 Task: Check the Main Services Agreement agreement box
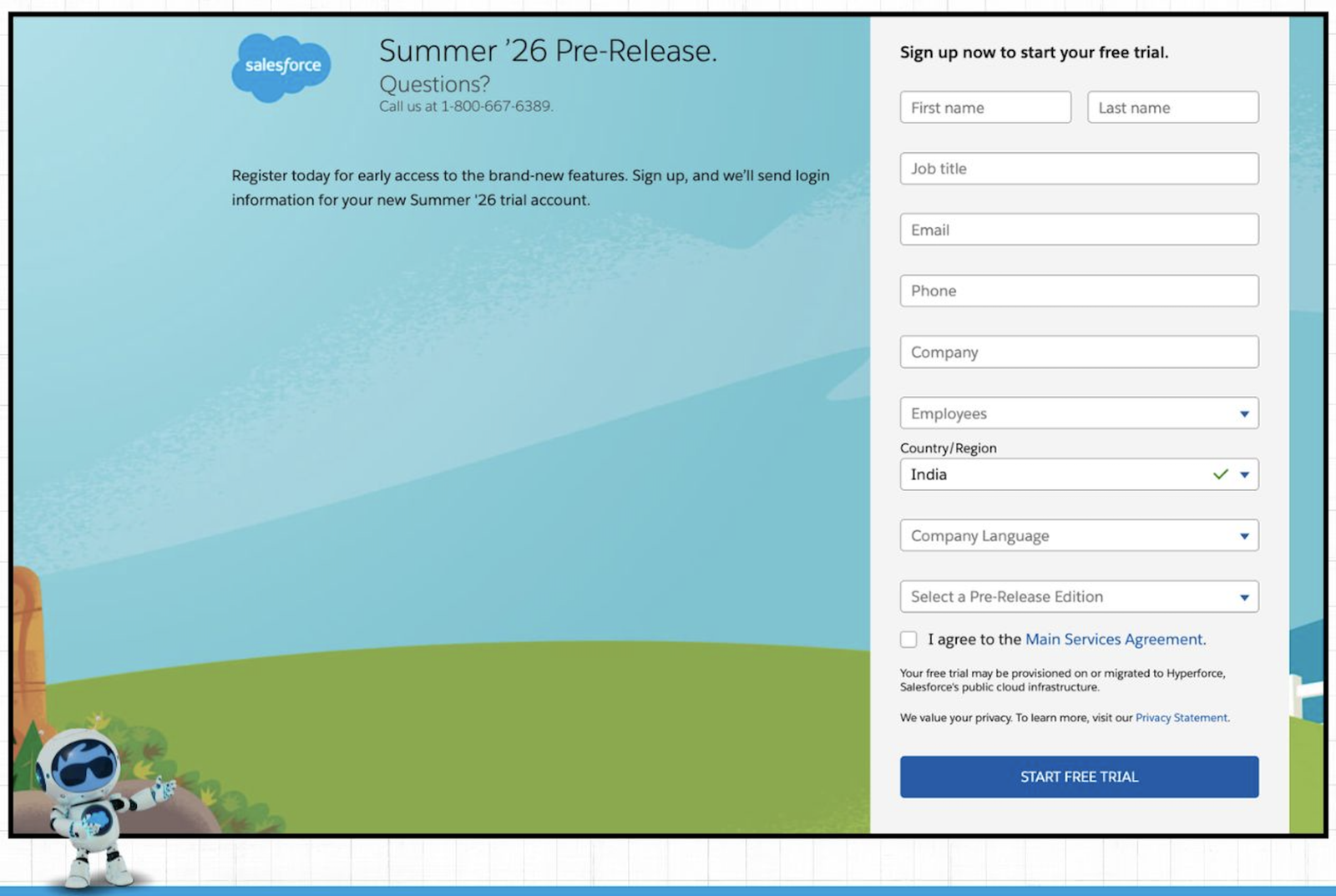(908, 639)
